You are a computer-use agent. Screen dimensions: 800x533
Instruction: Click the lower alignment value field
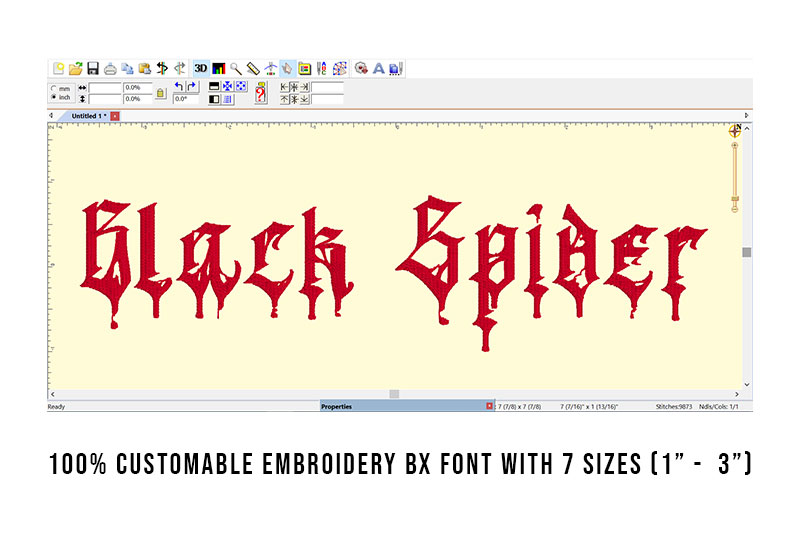(x=327, y=99)
